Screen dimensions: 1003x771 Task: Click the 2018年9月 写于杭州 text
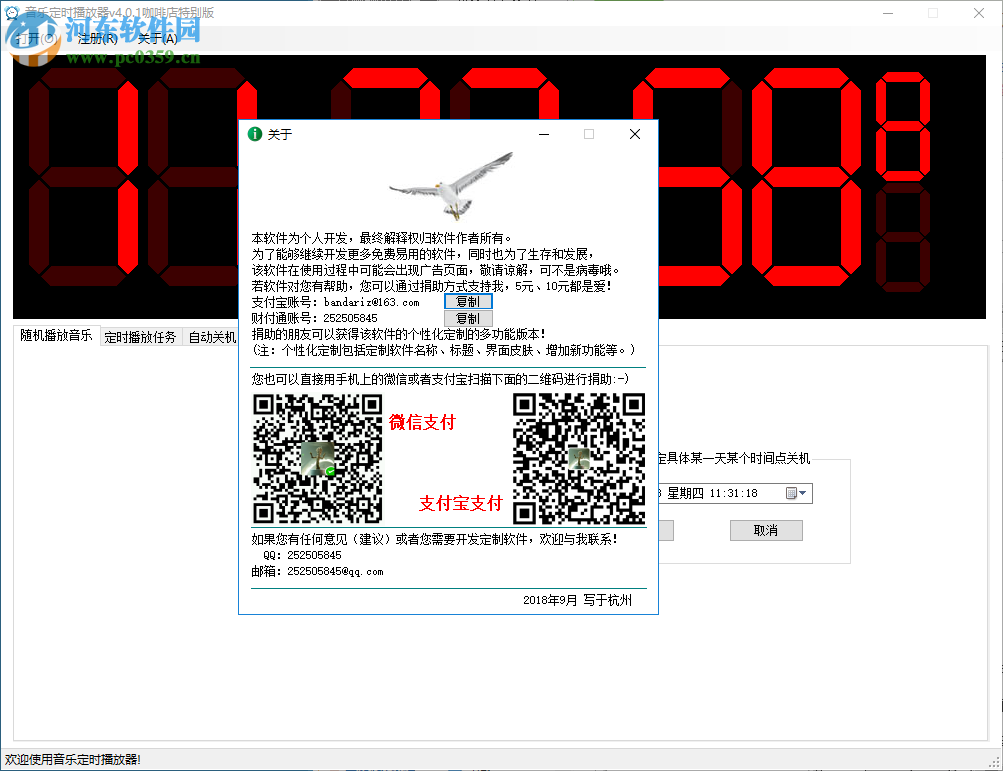[577, 600]
